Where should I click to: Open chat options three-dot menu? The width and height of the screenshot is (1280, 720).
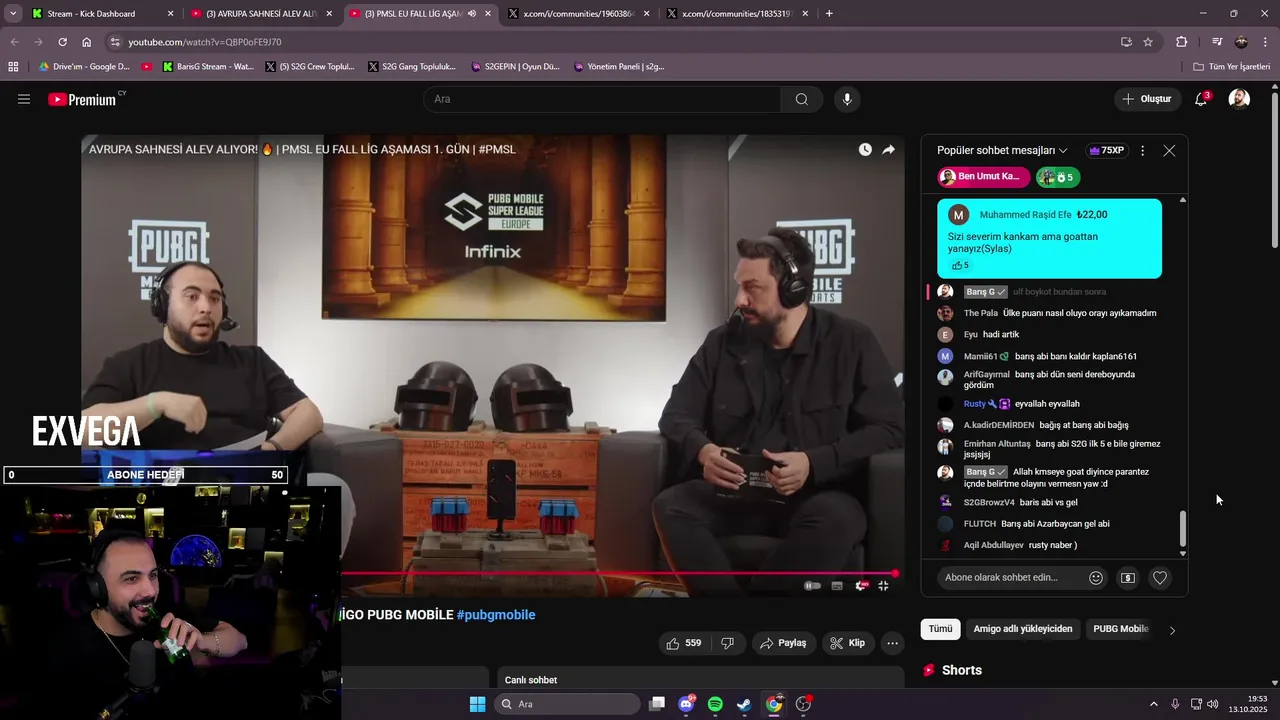tap(1142, 150)
